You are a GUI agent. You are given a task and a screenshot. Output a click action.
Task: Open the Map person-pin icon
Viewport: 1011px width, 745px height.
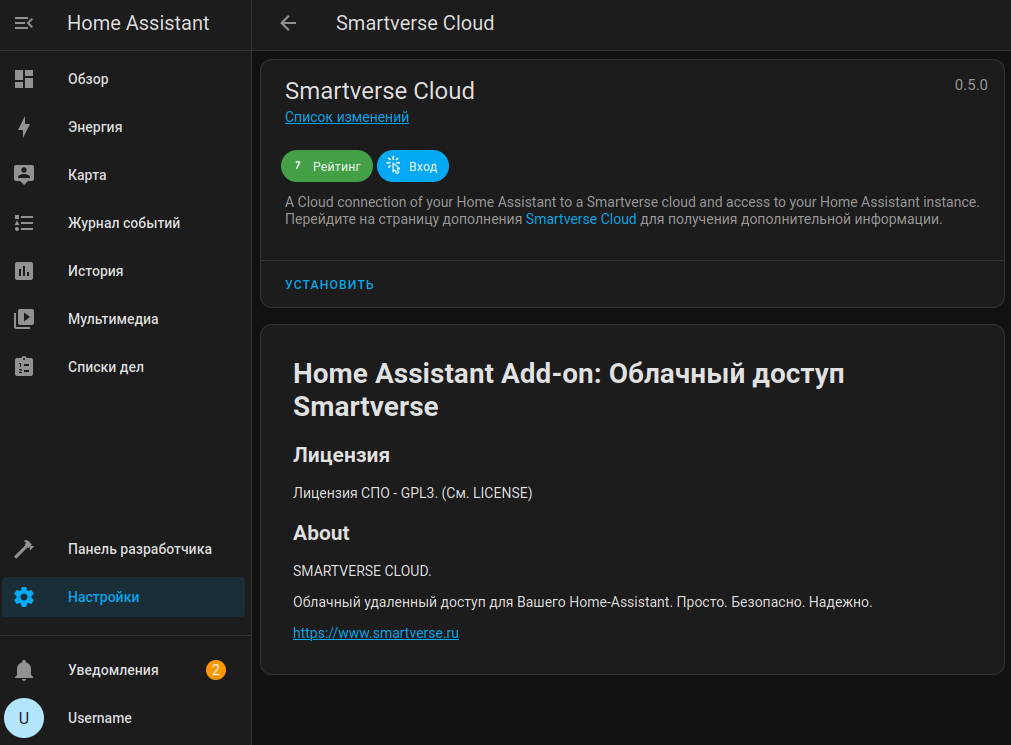point(24,175)
